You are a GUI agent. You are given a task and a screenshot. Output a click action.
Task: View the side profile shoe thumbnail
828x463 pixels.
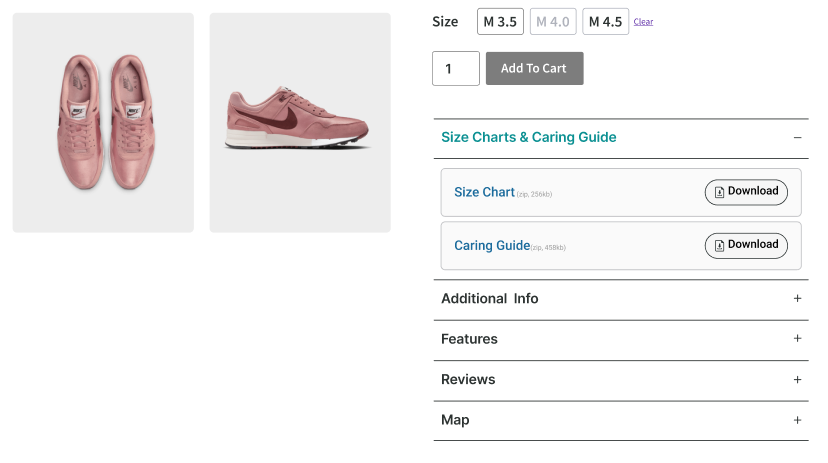point(299,122)
